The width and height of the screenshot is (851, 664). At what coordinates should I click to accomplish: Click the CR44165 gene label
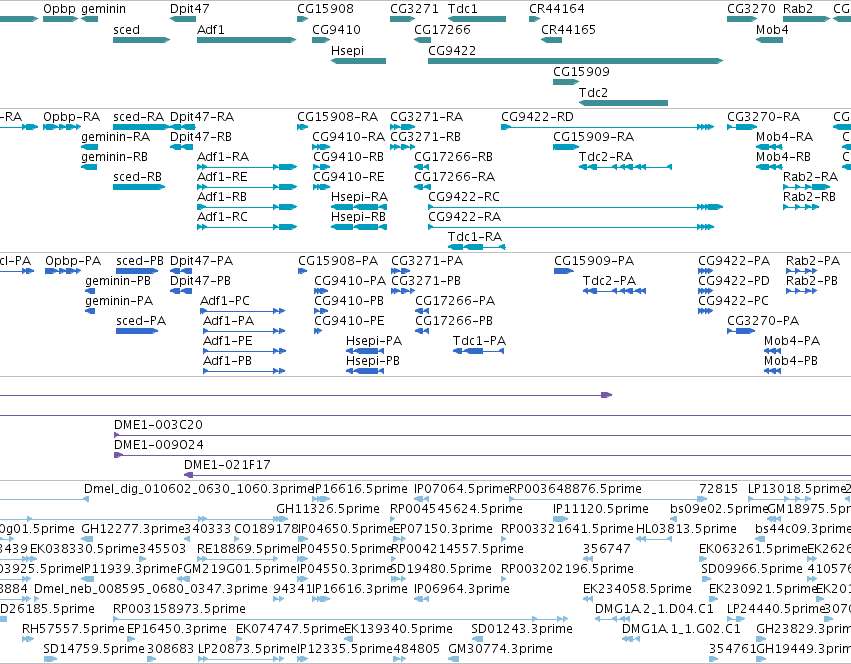568,30
